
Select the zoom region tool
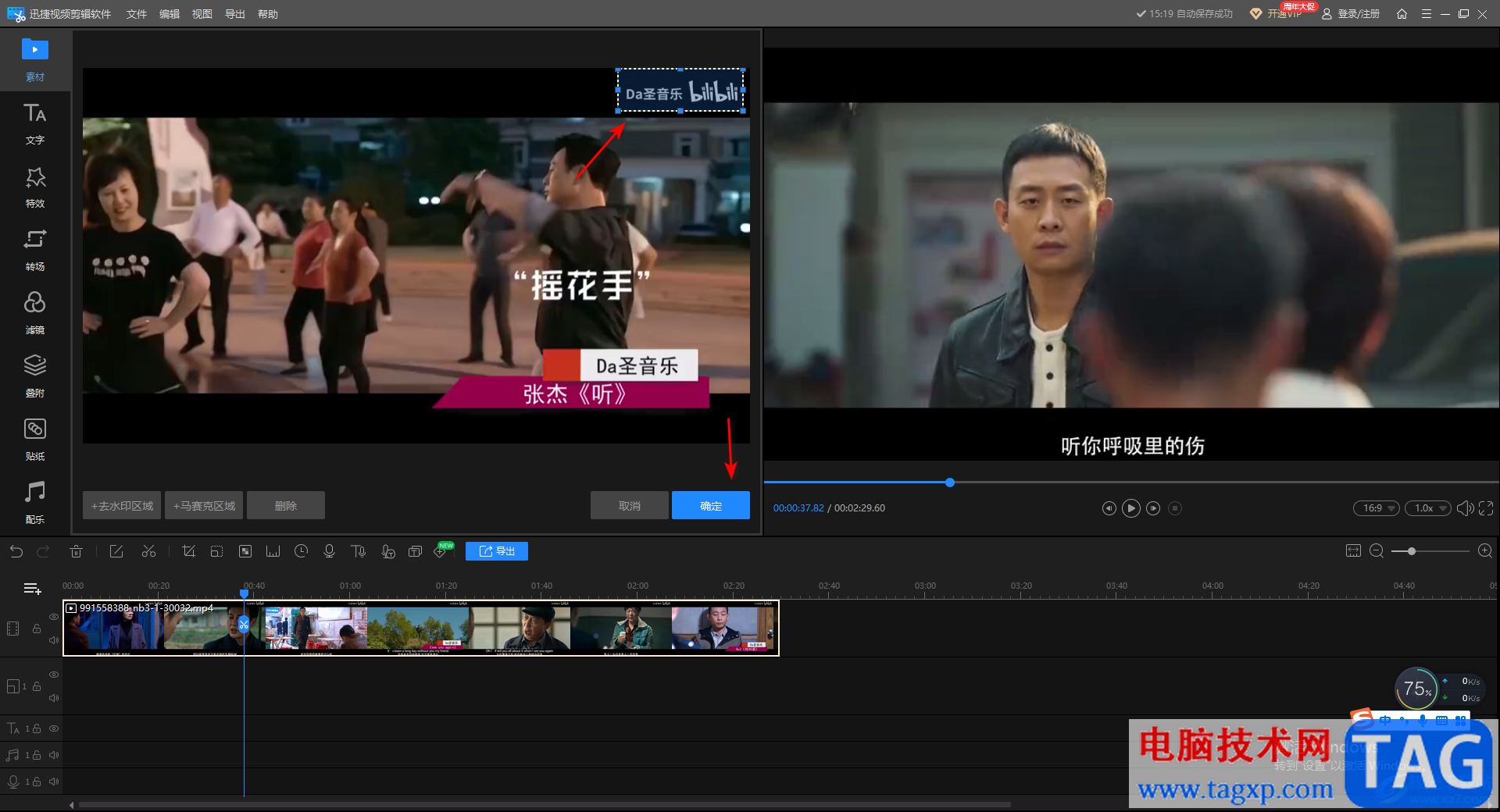[216, 551]
